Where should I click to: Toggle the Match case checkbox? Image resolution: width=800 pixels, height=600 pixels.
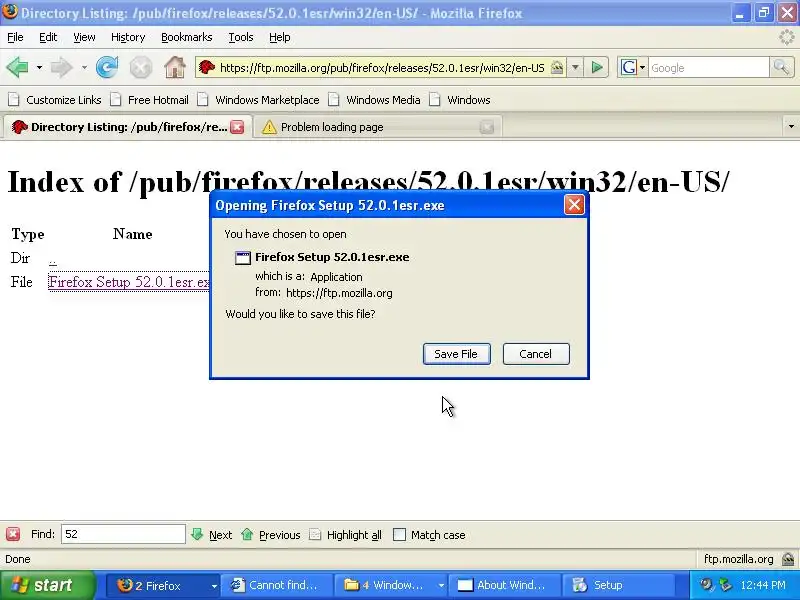tap(399, 534)
